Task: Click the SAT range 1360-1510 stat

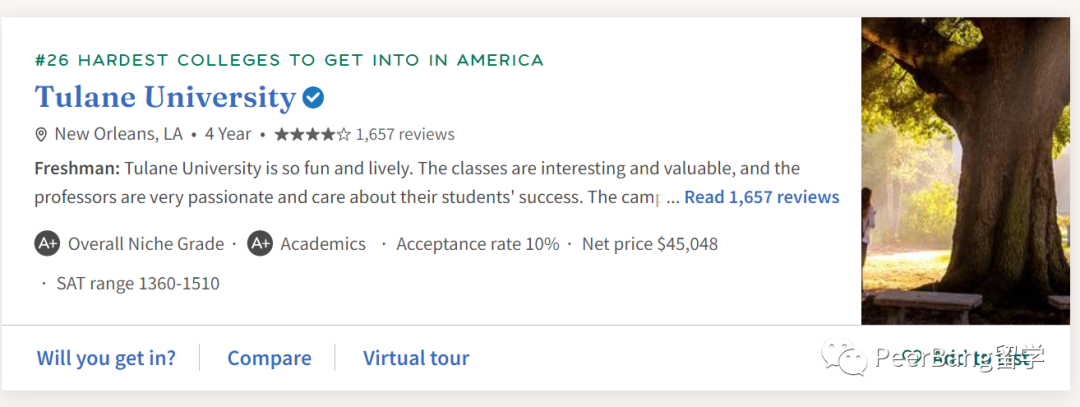Action: [x=138, y=283]
